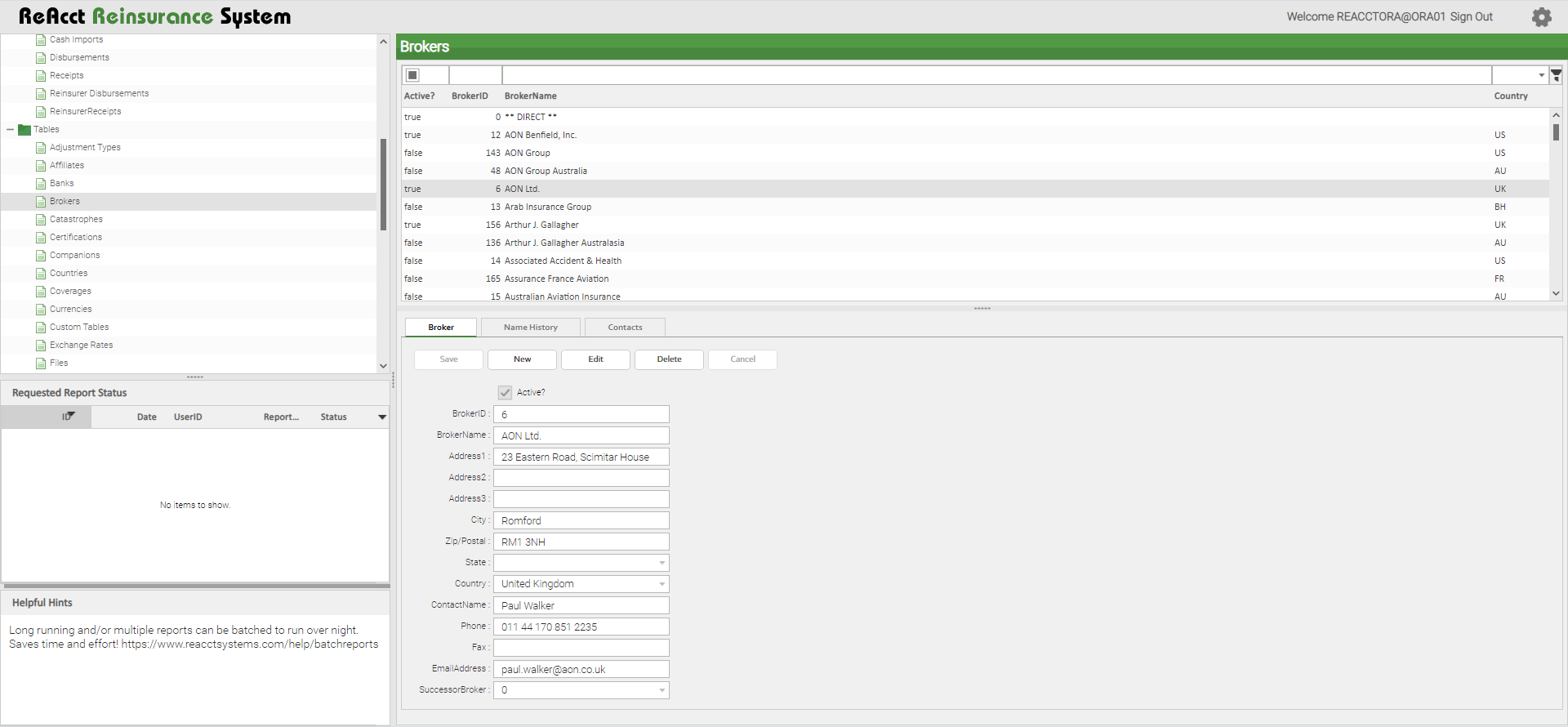Viewport: 1568px width, 727px height.
Task: Click the Currencies document icon
Action: [x=41, y=310]
